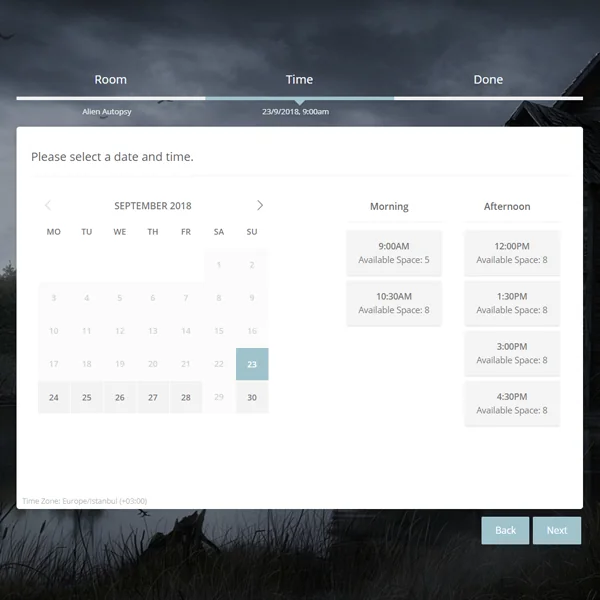Screen dimensions: 600x600
Task: Select the 10:30AM morning time slot
Action: click(x=394, y=303)
